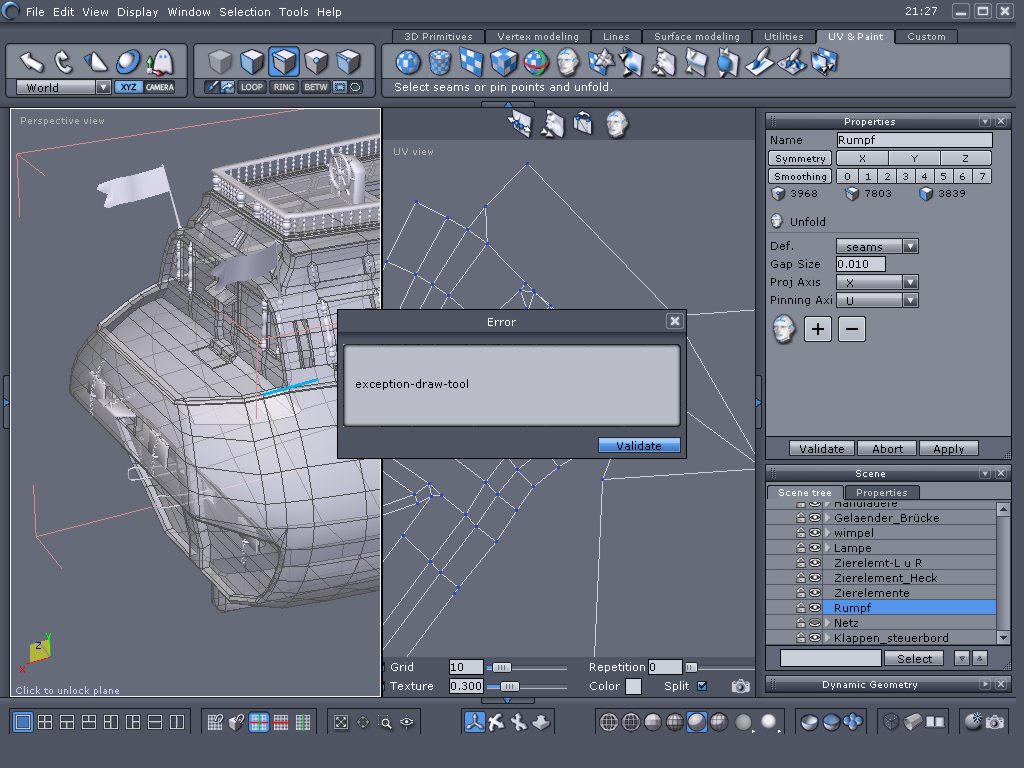Toggle visibility of the Netz object
Screen dimensions: 1024x768
(815, 623)
